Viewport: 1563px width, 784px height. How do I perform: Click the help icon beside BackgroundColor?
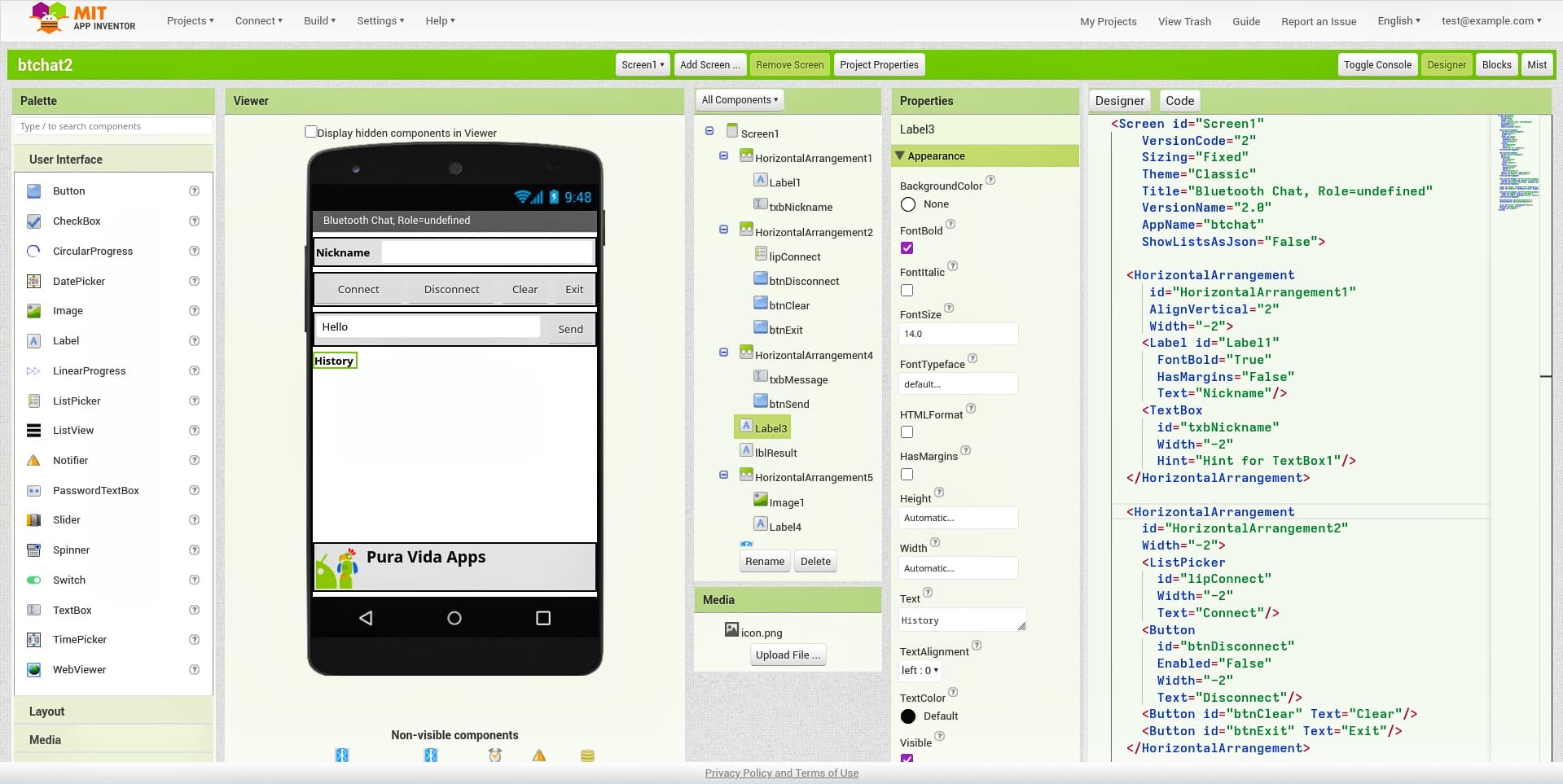tap(990, 181)
